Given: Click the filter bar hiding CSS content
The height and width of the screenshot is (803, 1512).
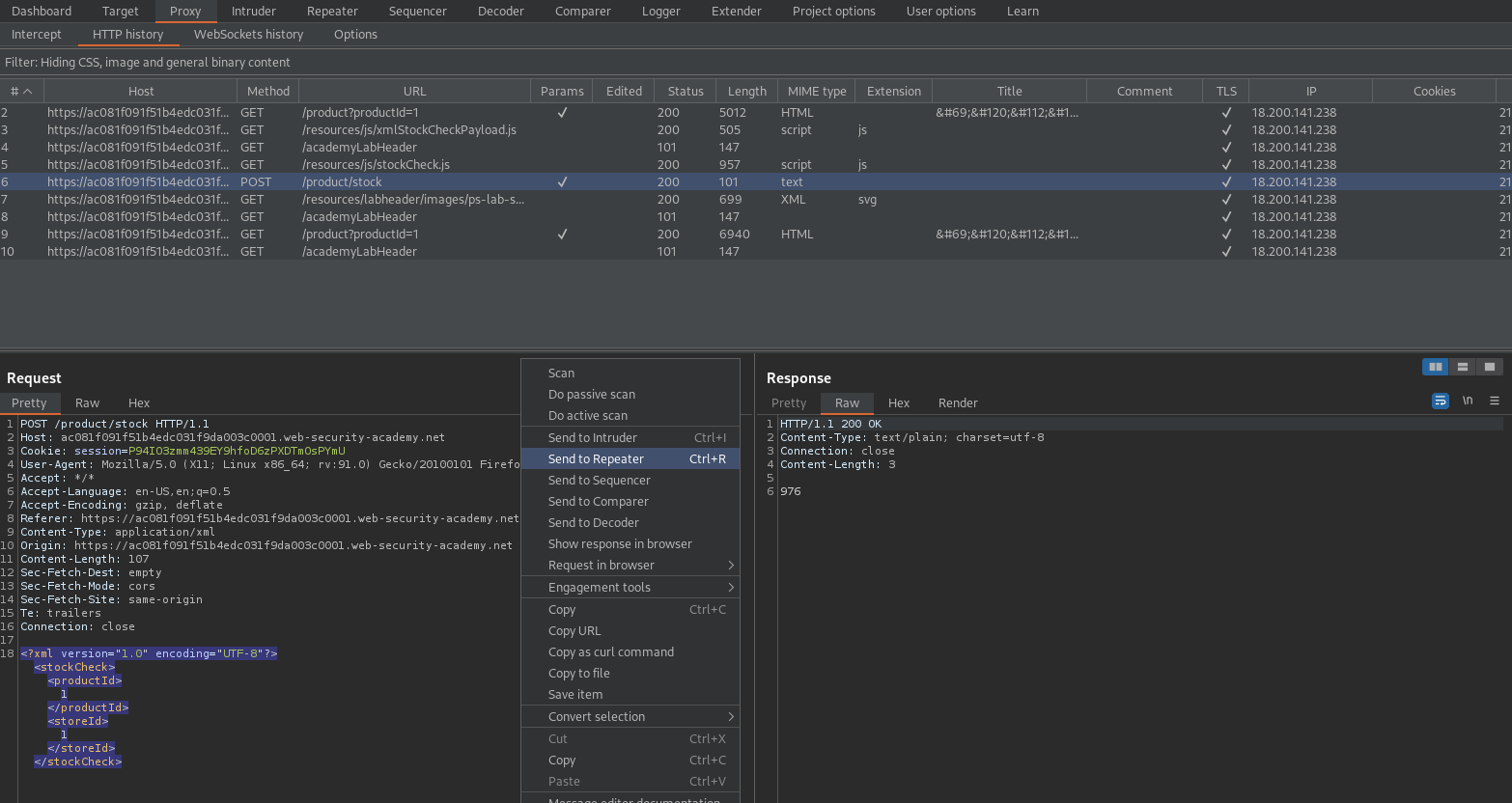Looking at the screenshot, I should click(756, 62).
